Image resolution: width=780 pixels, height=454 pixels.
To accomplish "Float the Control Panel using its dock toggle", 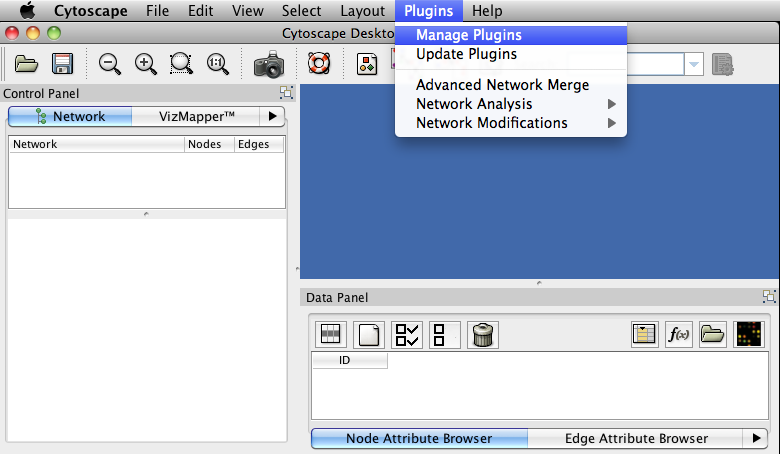I will 286,93.
